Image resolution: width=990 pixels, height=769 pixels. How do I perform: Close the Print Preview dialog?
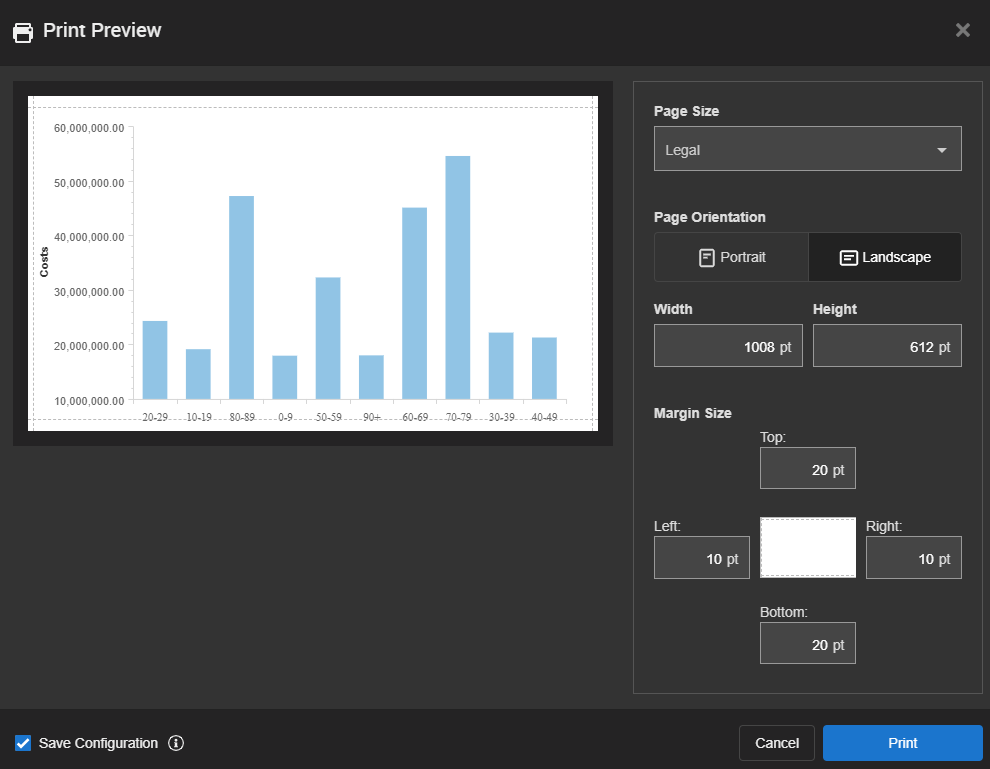click(x=963, y=30)
